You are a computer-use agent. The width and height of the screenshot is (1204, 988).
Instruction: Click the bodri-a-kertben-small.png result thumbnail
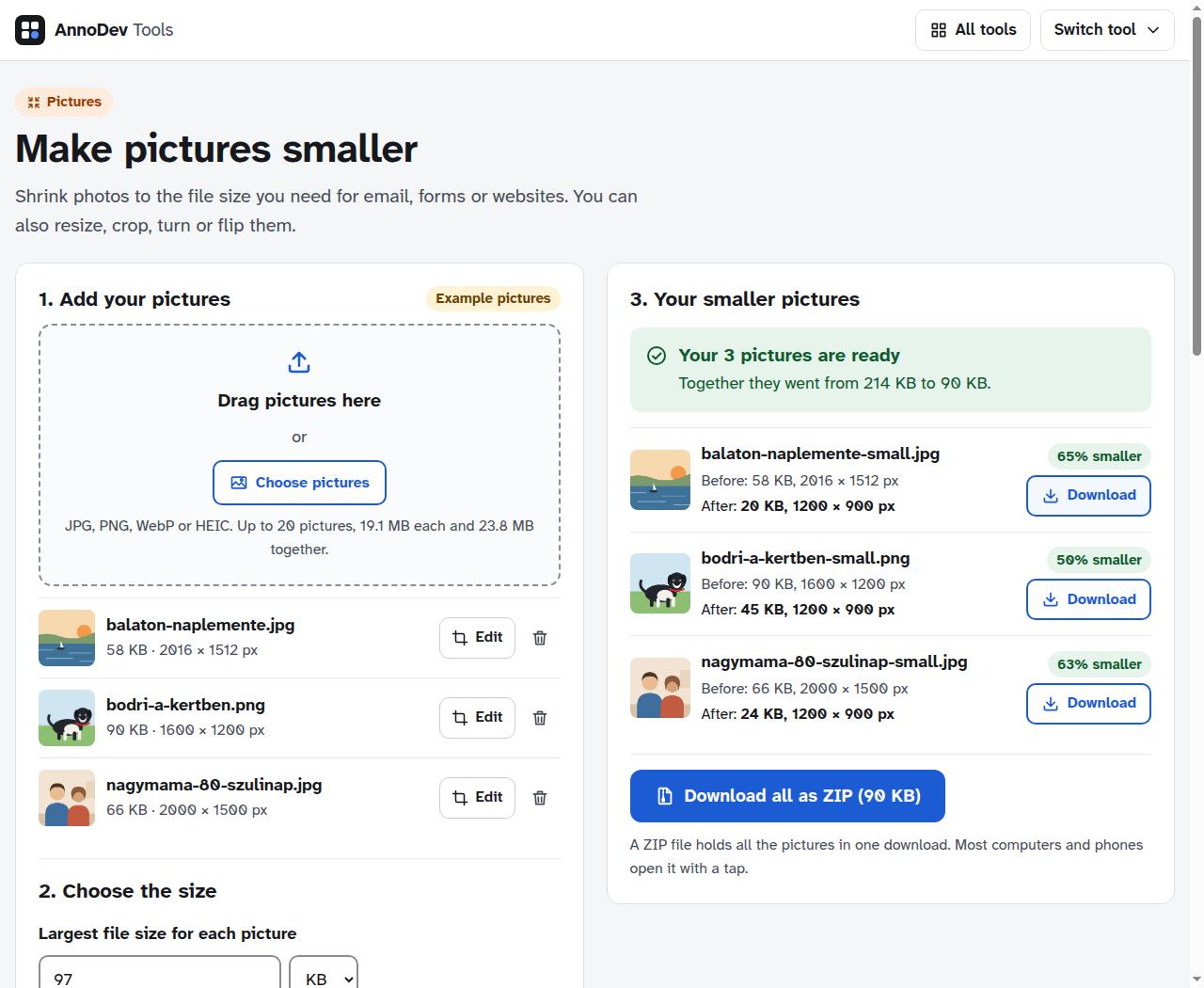click(660, 583)
